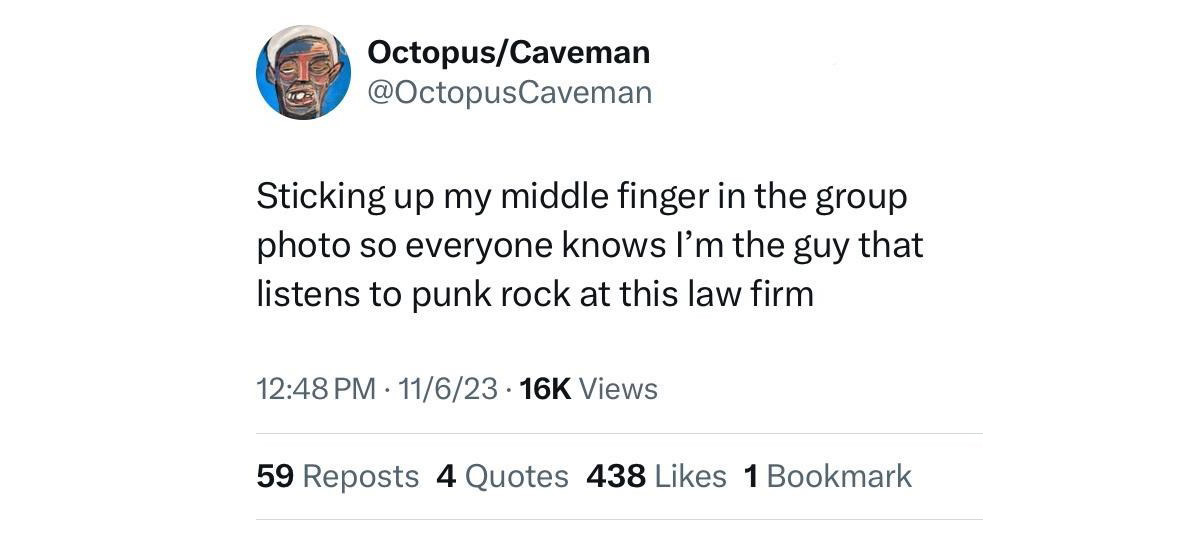View the 59 Reposts list
The height and width of the screenshot is (540, 1200).
point(275,476)
